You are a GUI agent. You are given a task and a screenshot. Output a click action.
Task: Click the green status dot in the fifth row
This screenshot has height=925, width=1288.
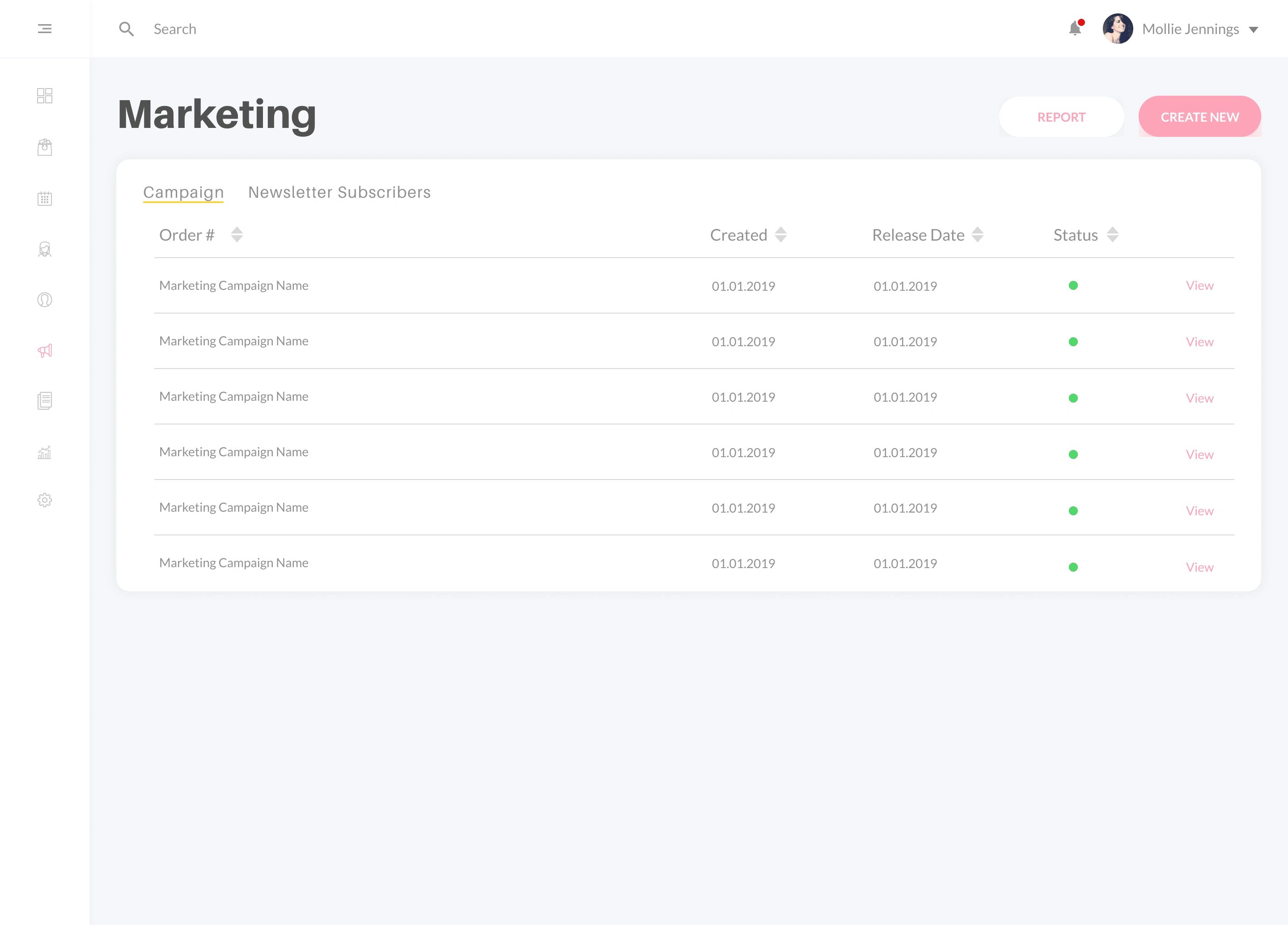click(1073, 510)
